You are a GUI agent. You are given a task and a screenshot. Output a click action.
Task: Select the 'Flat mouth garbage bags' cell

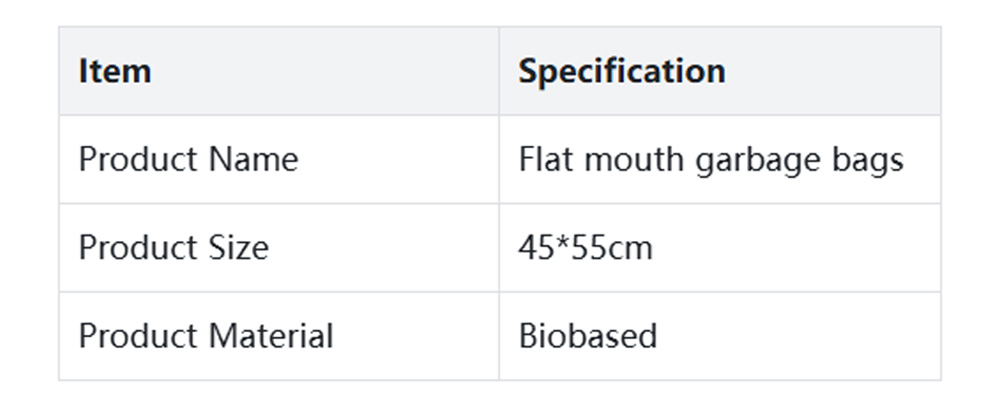point(711,160)
